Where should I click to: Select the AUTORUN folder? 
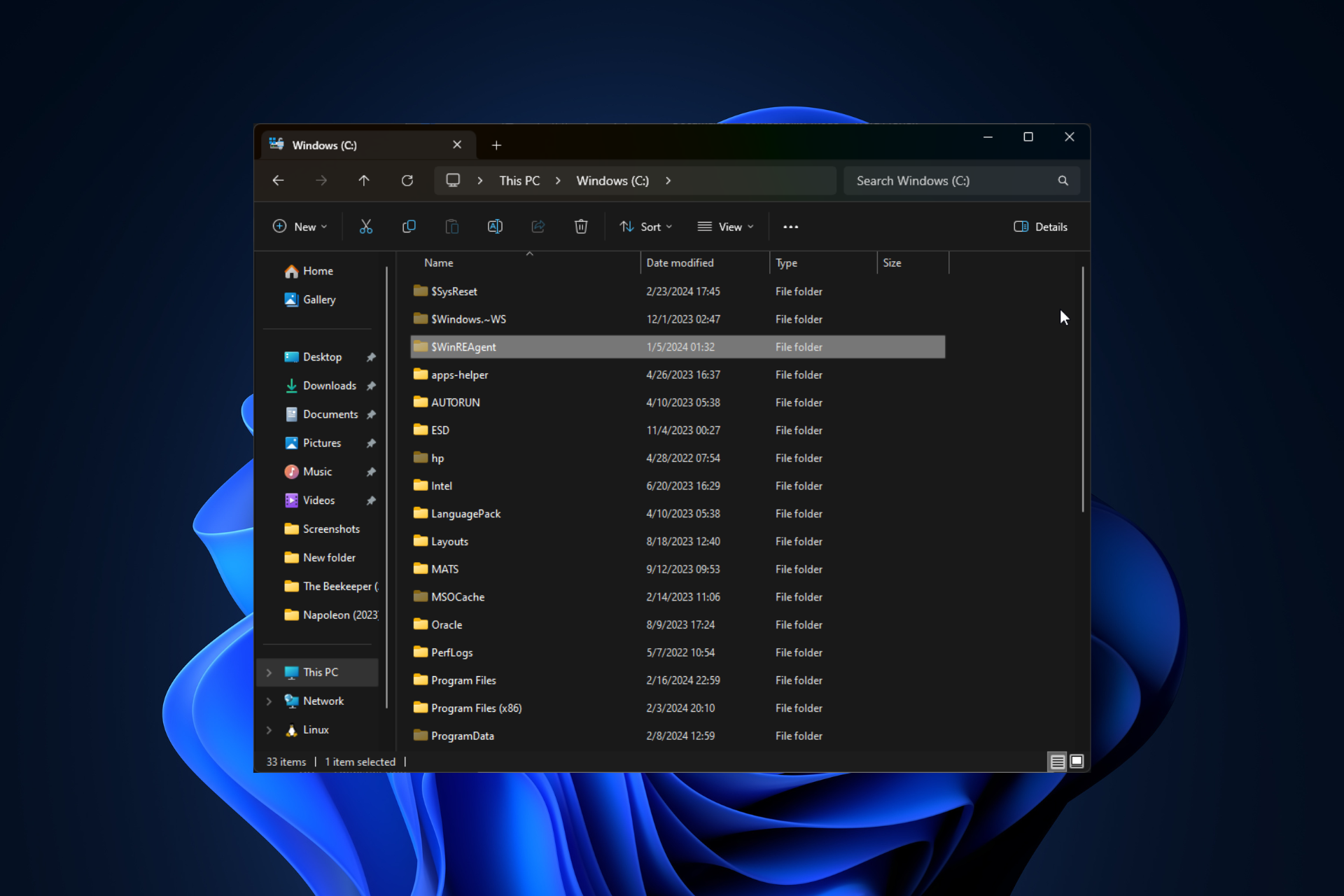point(678,402)
